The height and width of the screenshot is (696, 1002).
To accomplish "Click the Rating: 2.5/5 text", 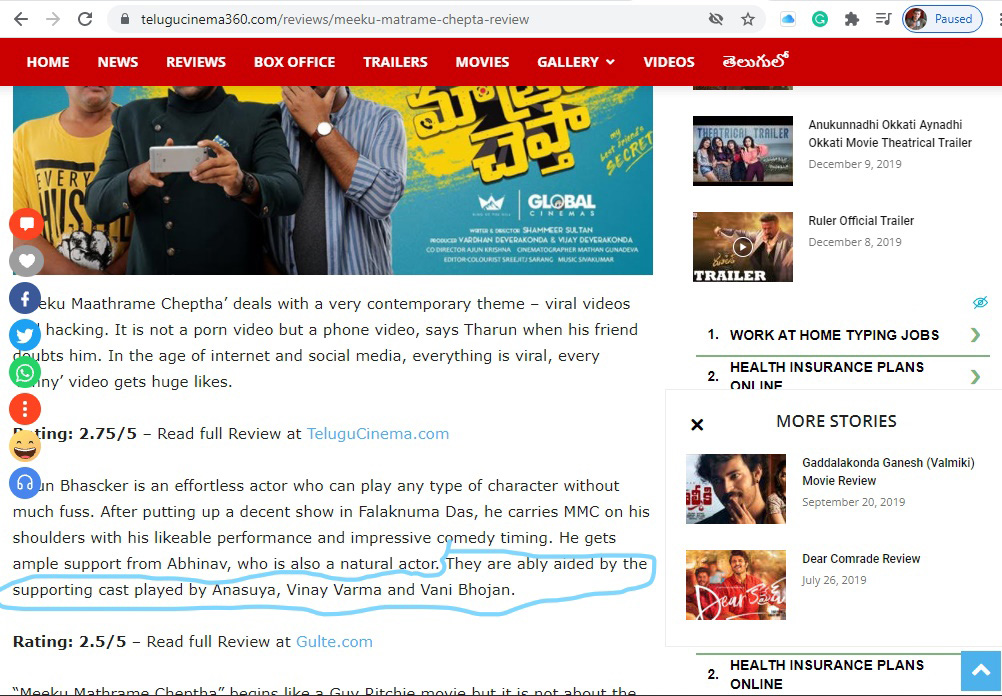I will point(70,642).
